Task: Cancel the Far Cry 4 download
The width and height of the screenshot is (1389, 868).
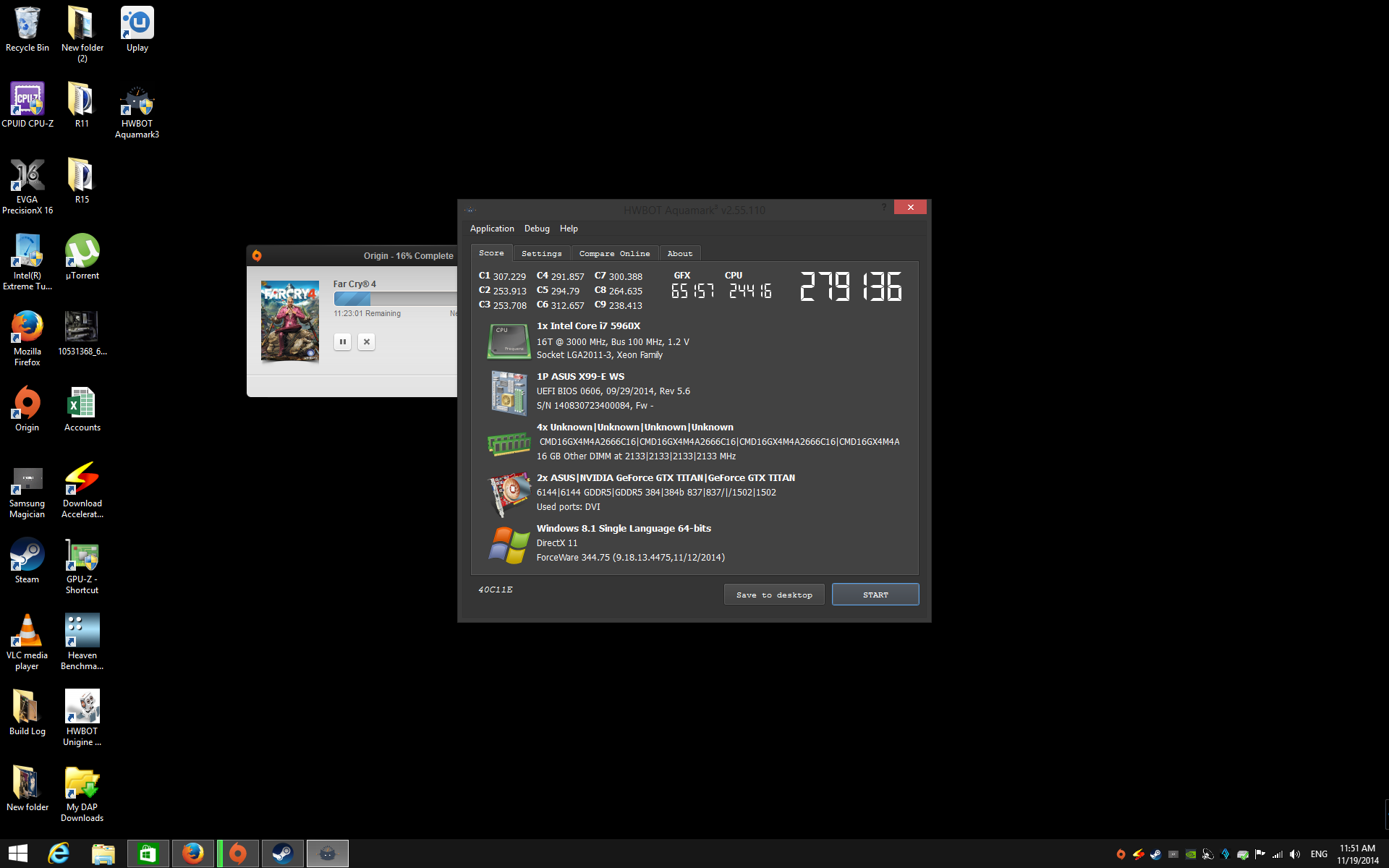Action: point(367,341)
